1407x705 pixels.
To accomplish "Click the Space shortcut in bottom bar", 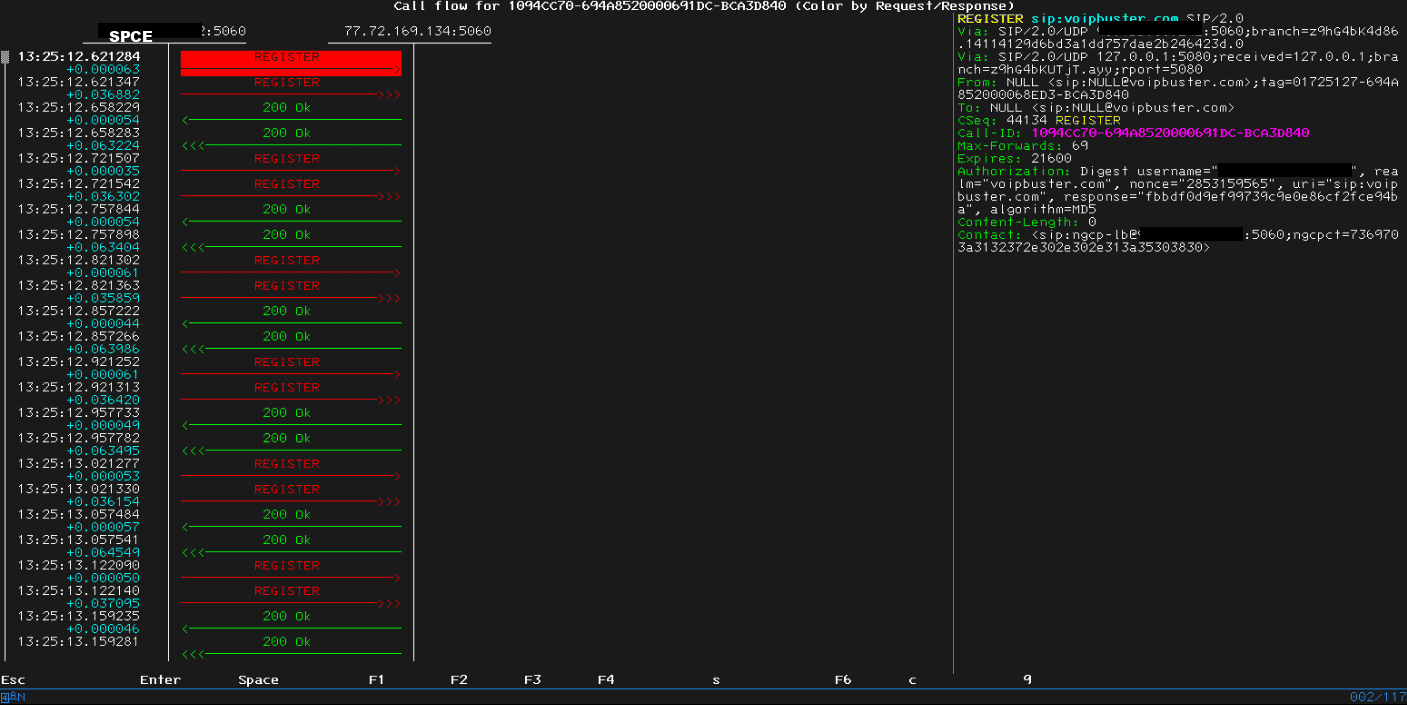I will pyautogui.click(x=258, y=680).
